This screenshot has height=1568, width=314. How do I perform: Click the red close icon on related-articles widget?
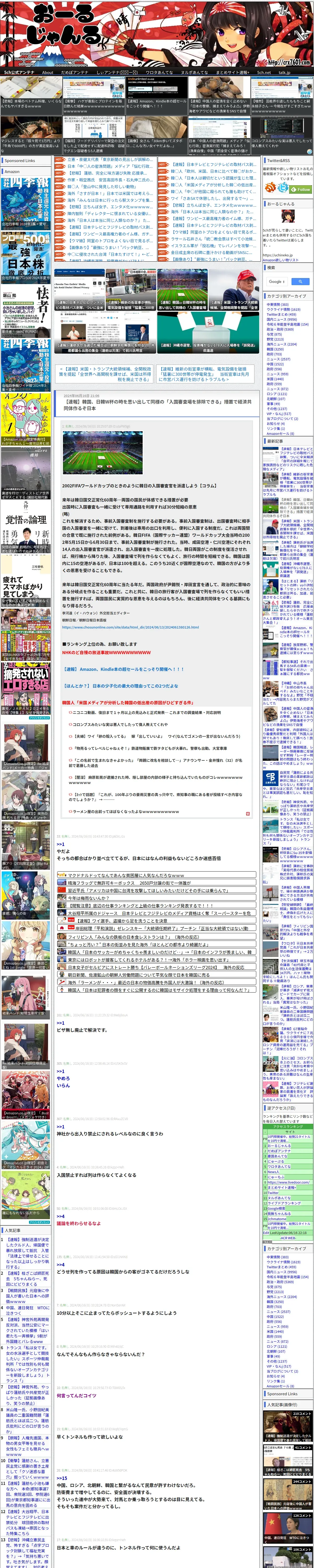click(247, 813)
